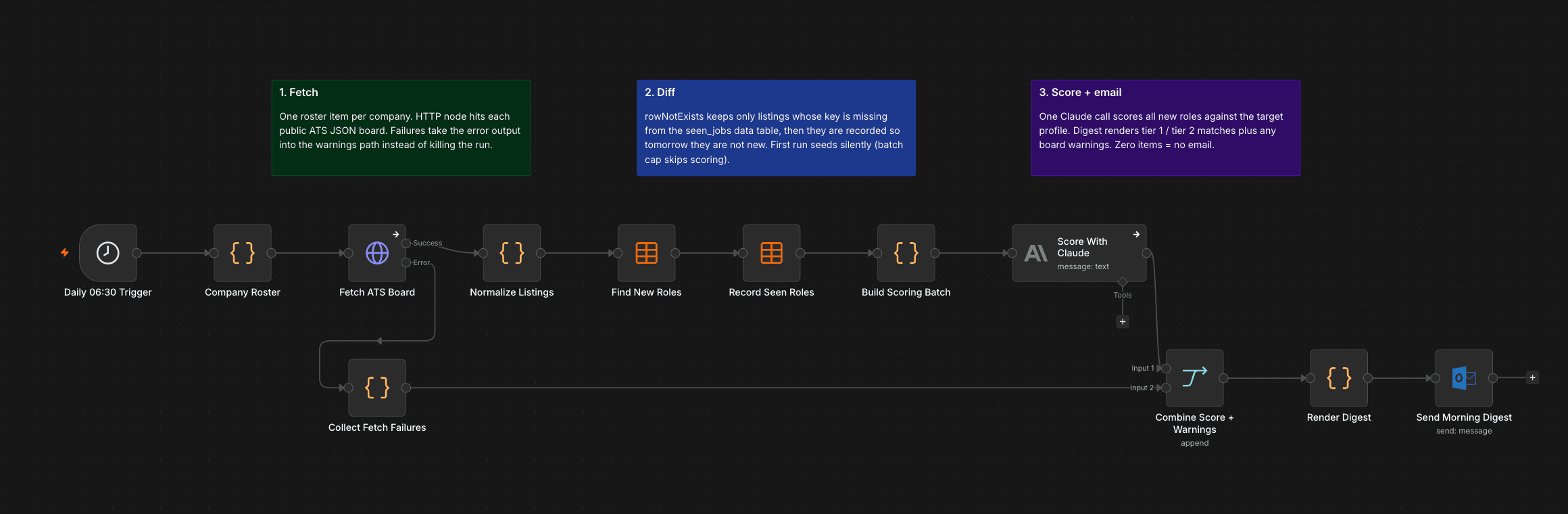Select the Normalize Listings code node

pos(512,253)
